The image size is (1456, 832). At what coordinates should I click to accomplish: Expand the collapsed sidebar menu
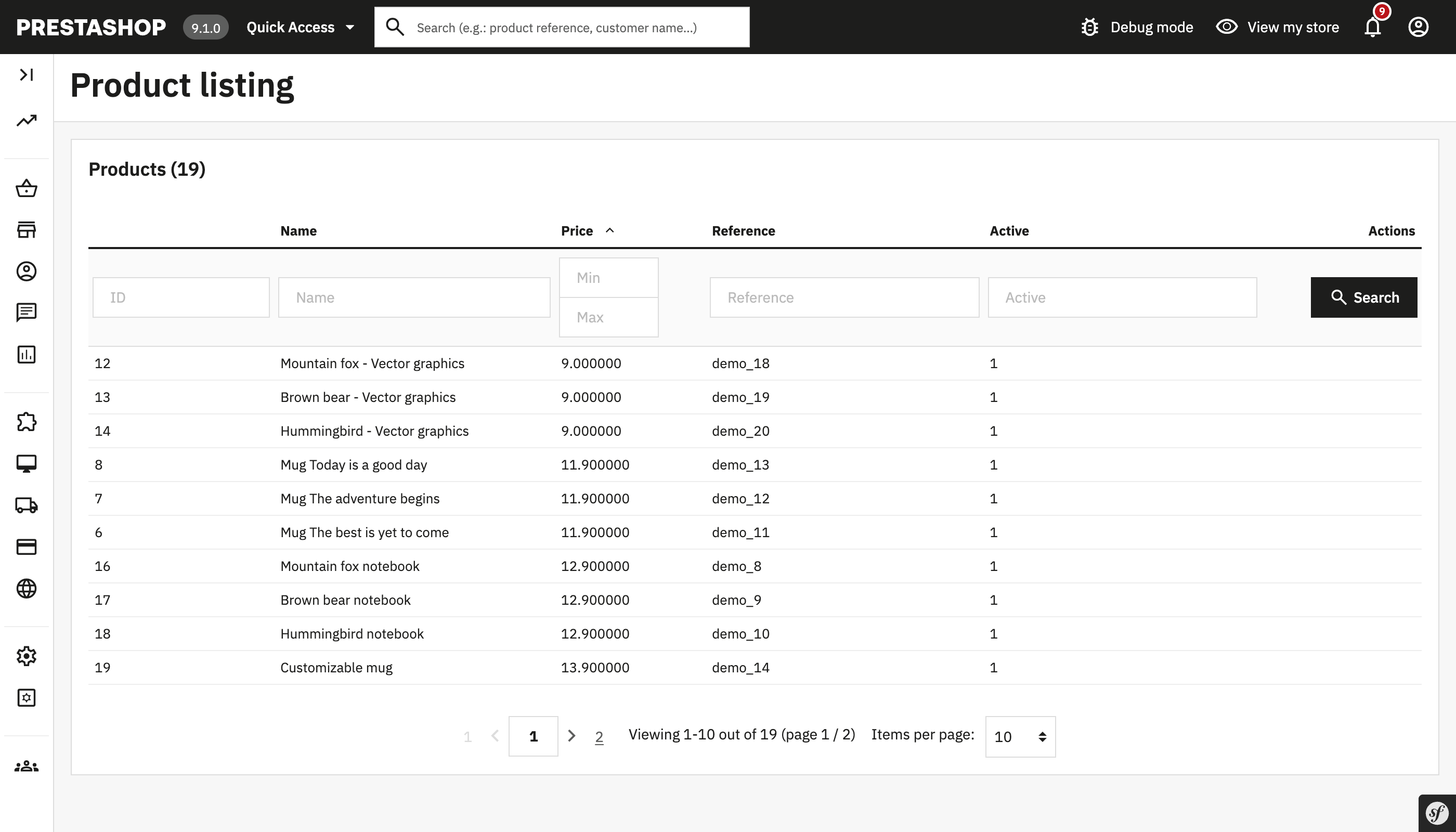pos(27,74)
